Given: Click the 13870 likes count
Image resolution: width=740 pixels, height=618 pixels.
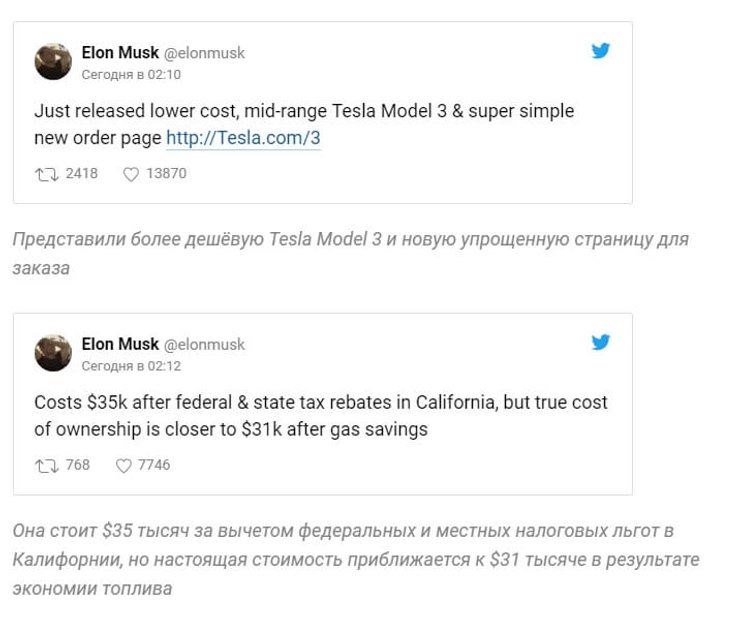Looking at the screenshot, I should pyautogui.click(x=166, y=174).
